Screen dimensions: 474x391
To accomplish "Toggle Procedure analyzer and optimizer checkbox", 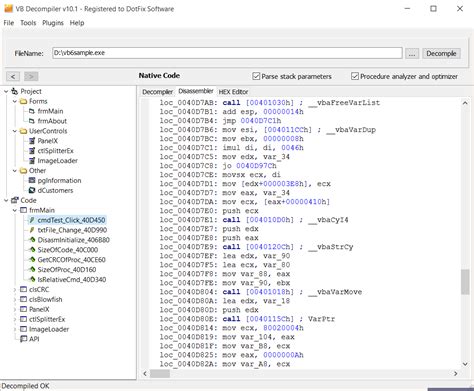I will pyautogui.click(x=355, y=76).
